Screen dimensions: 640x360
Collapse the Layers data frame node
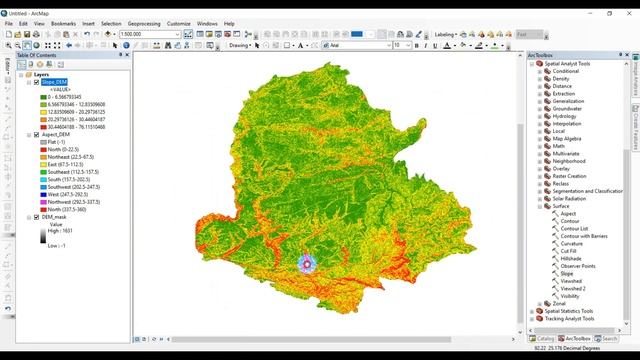21,75
